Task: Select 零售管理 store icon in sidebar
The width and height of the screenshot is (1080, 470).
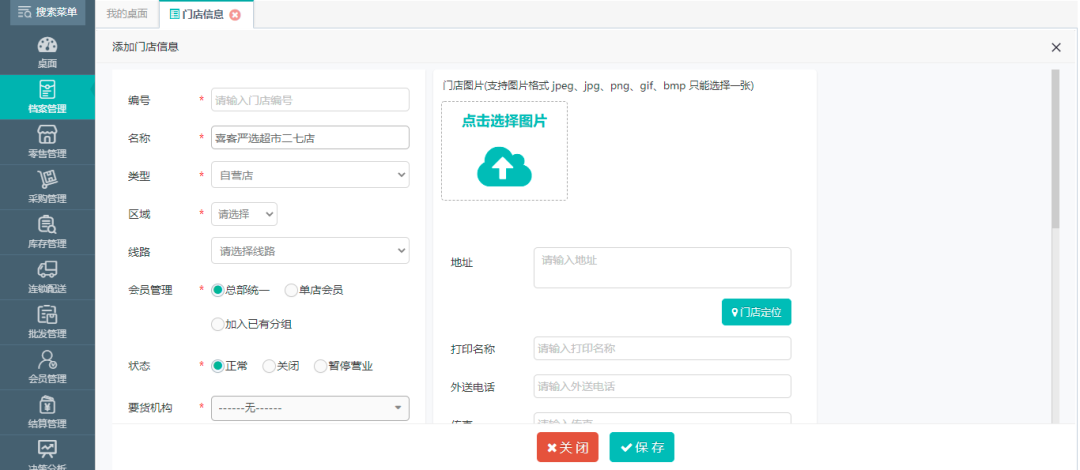Action: tap(47, 135)
